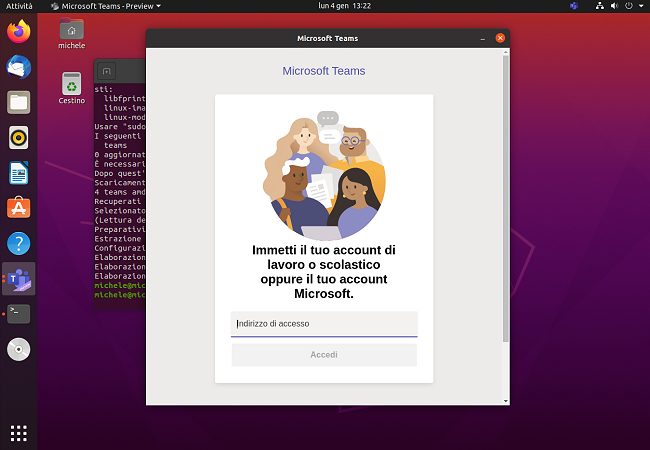Click the Microsoft Teams heading text
This screenshot has width=650, height=450.
[324, 71]
